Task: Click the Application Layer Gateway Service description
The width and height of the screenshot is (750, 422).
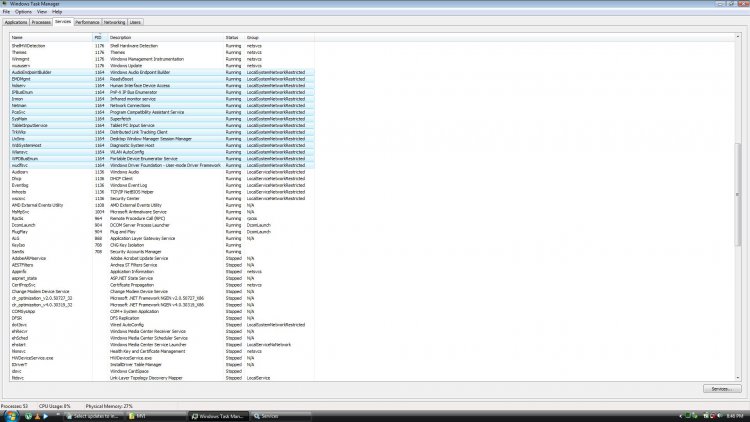Action: (143, 238)
